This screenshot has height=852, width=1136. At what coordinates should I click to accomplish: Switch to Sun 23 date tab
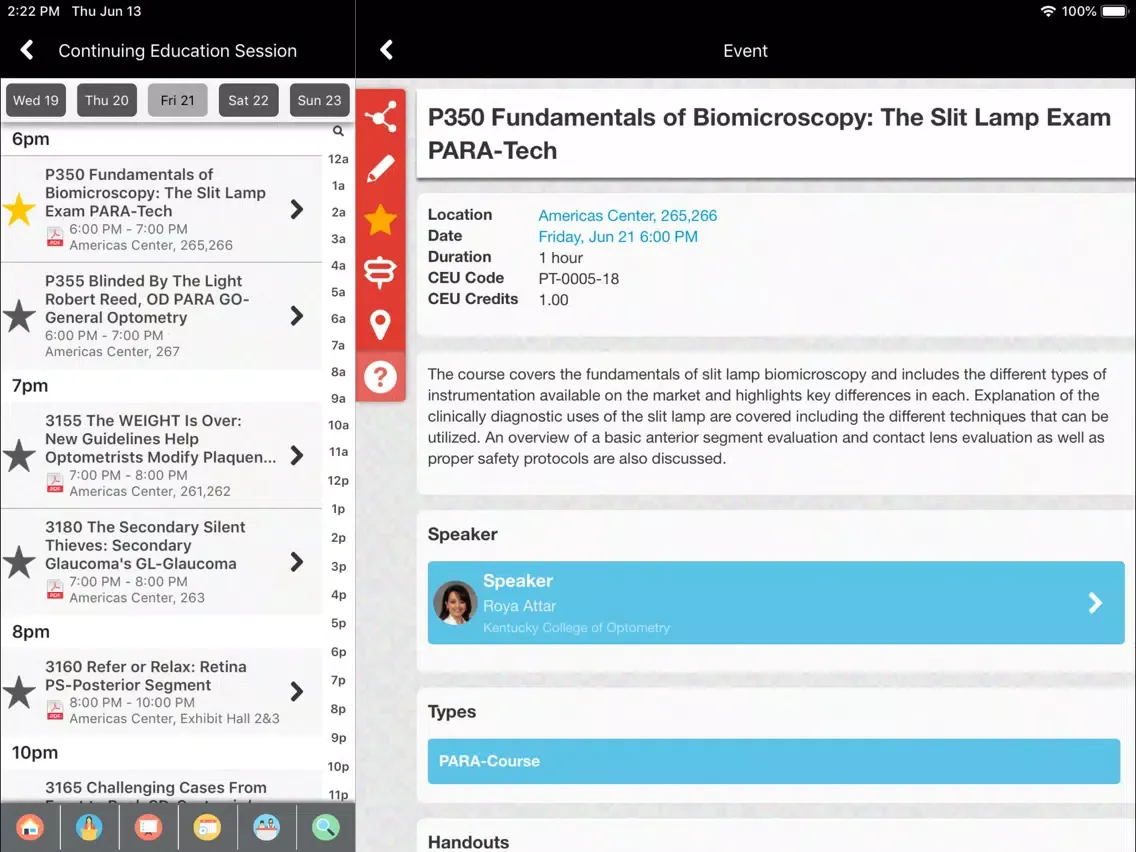tap(320, 100)
